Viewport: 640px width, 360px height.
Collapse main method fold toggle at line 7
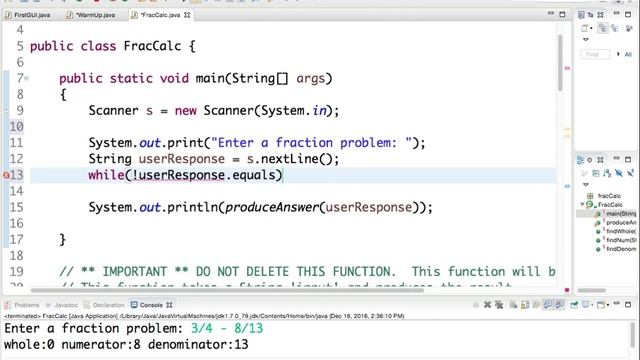[x=27, y=78]
